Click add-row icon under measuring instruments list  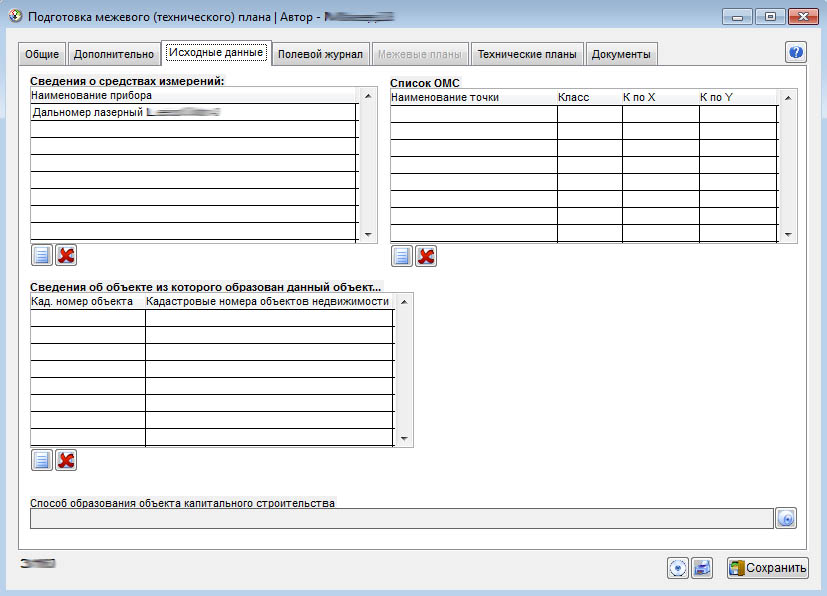click(41, 256)
